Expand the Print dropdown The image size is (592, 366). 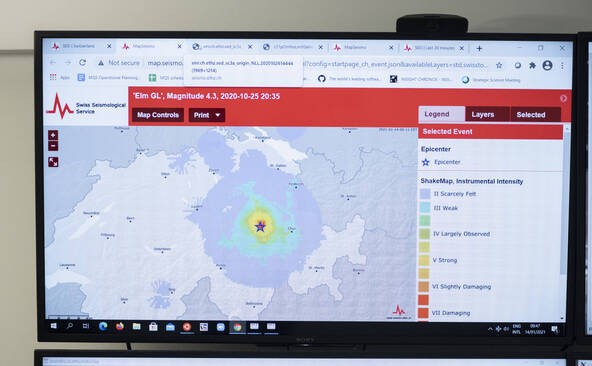(207, 115)
